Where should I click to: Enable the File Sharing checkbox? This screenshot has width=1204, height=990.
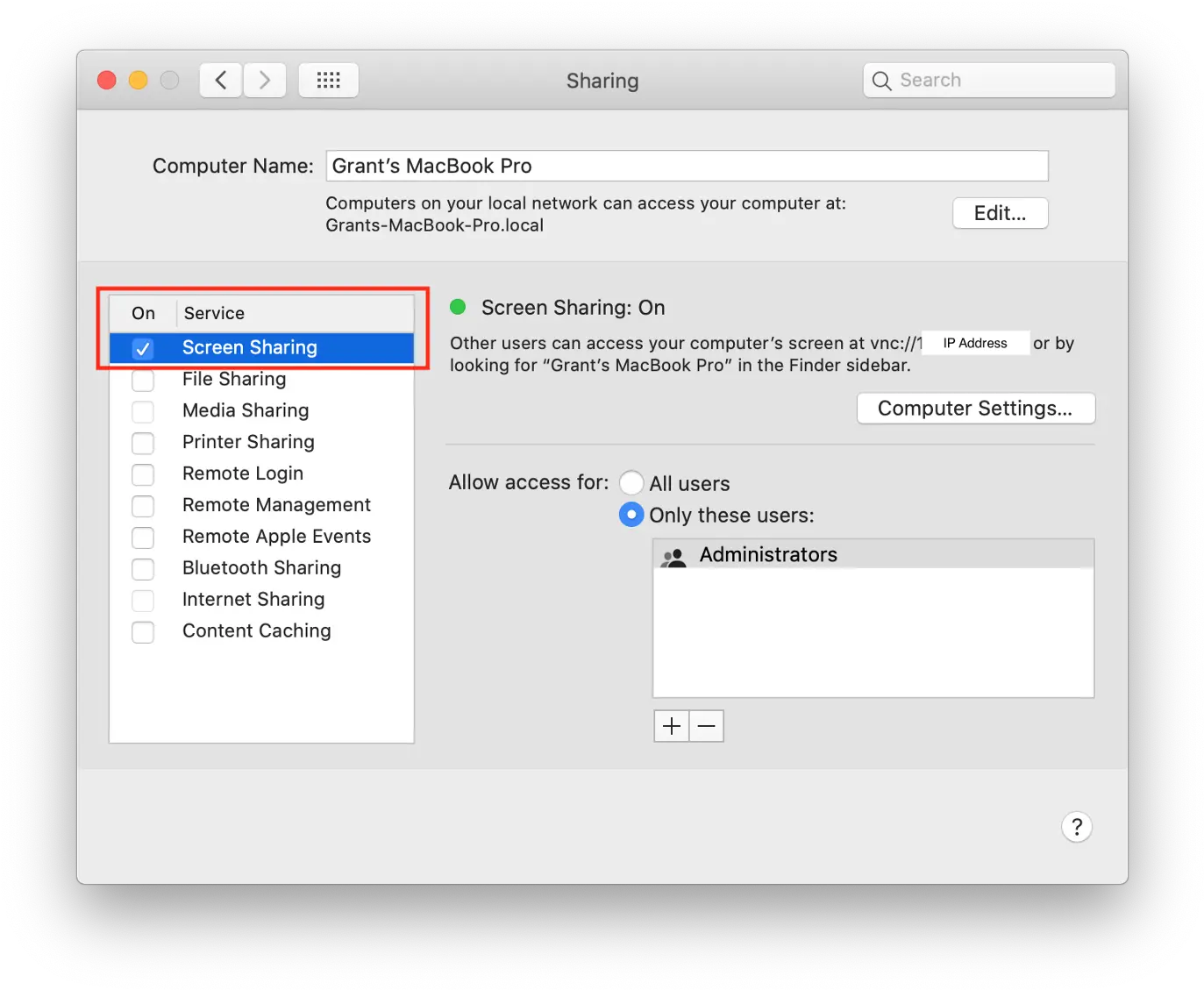143,380
